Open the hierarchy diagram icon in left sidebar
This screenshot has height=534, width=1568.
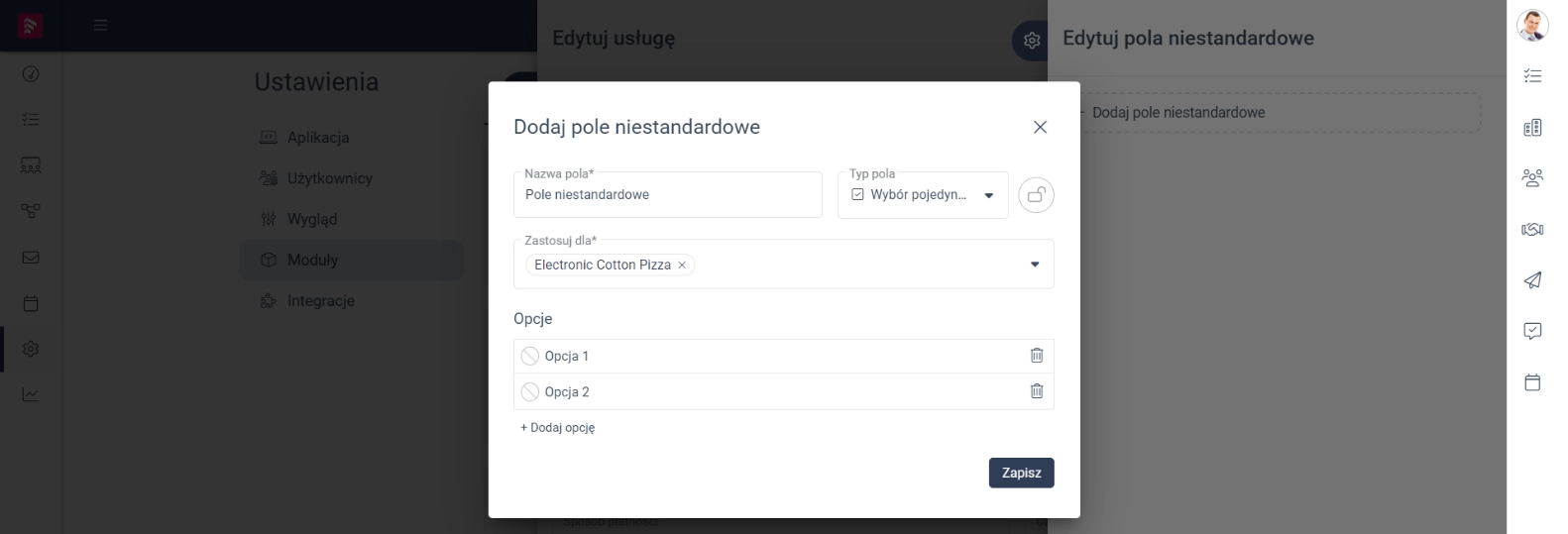31,211
